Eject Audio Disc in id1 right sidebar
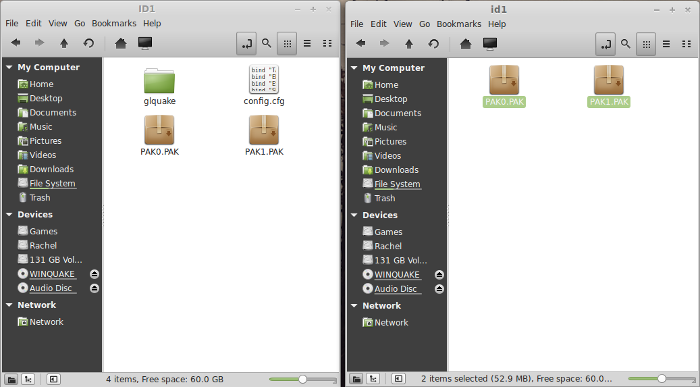 coord(439,289)
